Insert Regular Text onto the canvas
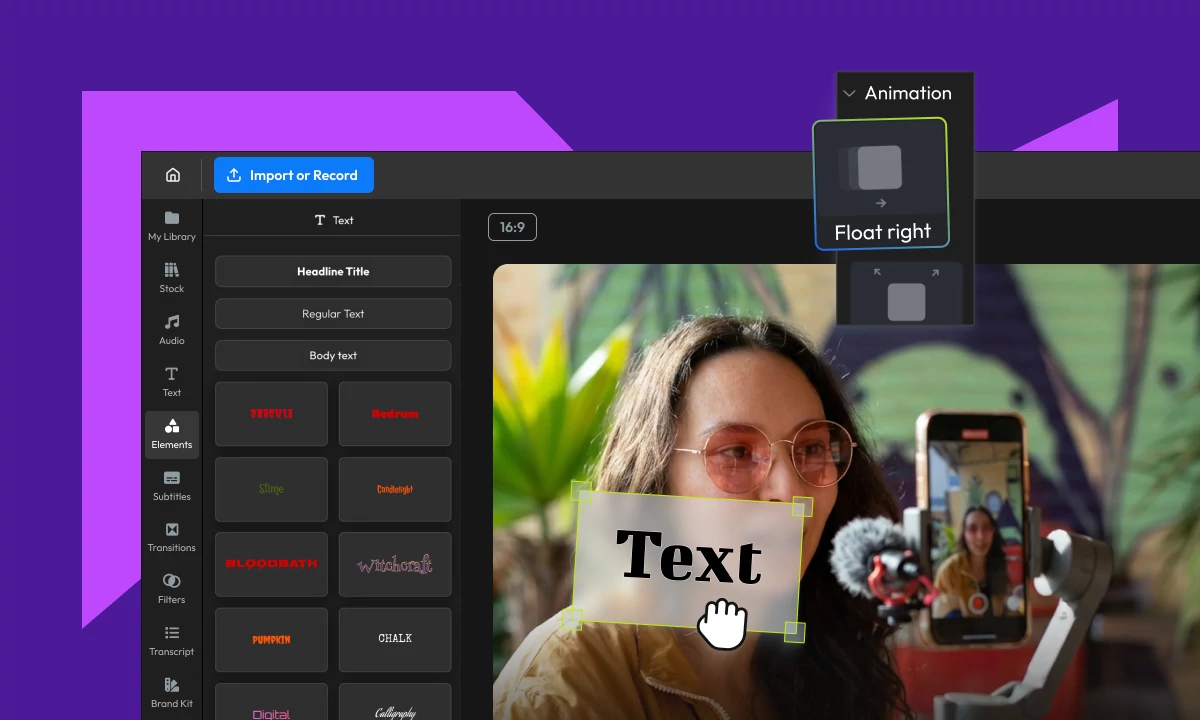The image size is (1200, 720). point(332,313)
